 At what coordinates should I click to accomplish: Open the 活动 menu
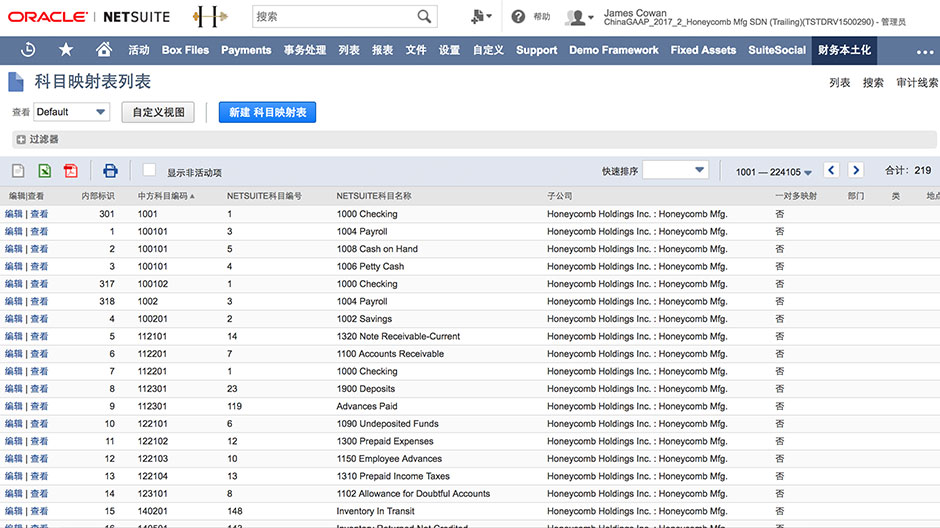138,50
